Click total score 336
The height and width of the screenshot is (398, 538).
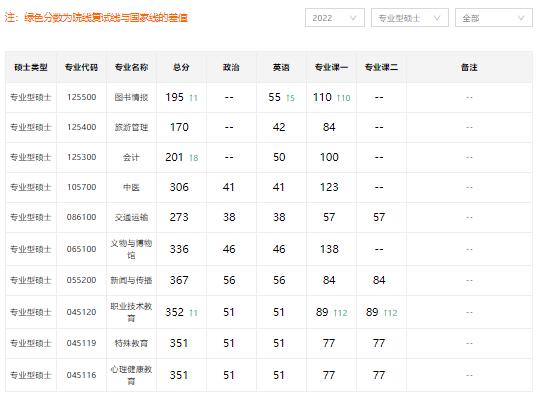(179, 249)
